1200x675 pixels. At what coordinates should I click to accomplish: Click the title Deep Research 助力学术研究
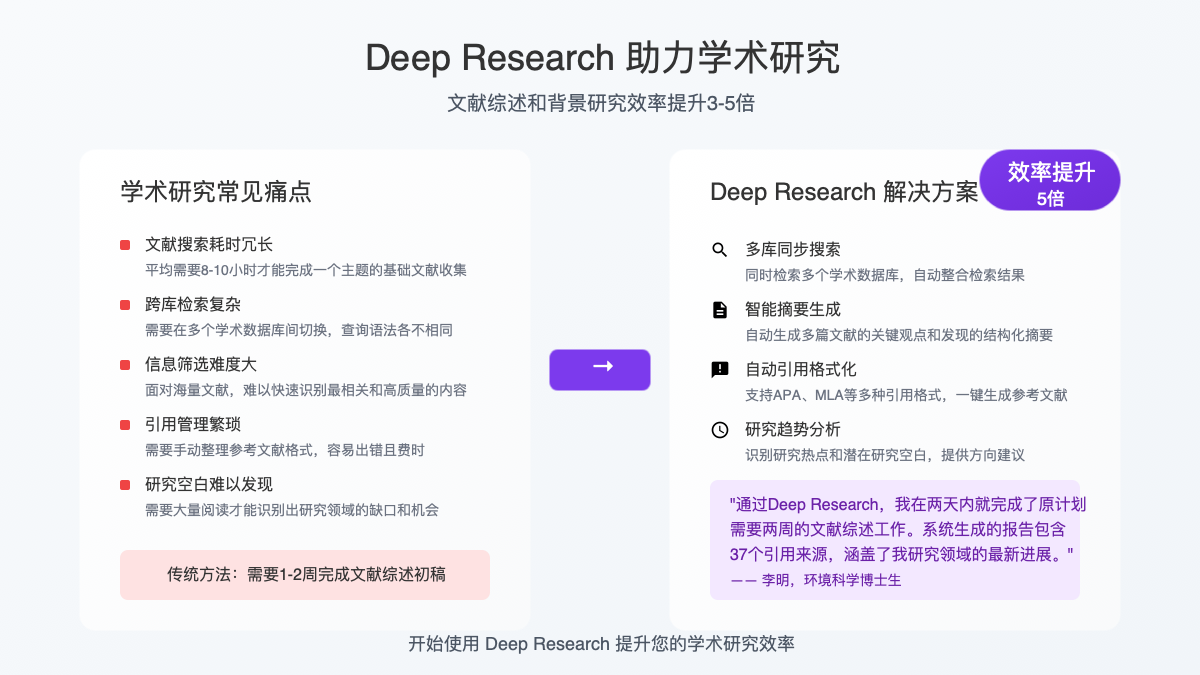pyautogui.click(x=602, y=58)
